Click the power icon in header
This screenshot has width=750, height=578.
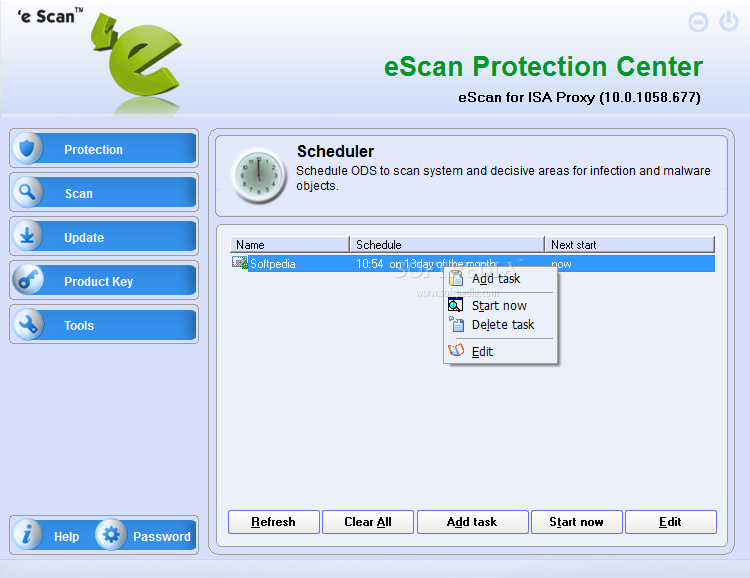click(728, 22)
